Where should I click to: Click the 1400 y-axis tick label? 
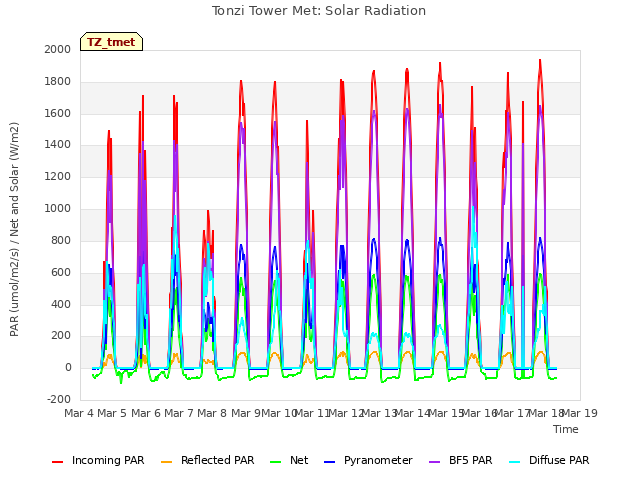click(x=58, y=145)
